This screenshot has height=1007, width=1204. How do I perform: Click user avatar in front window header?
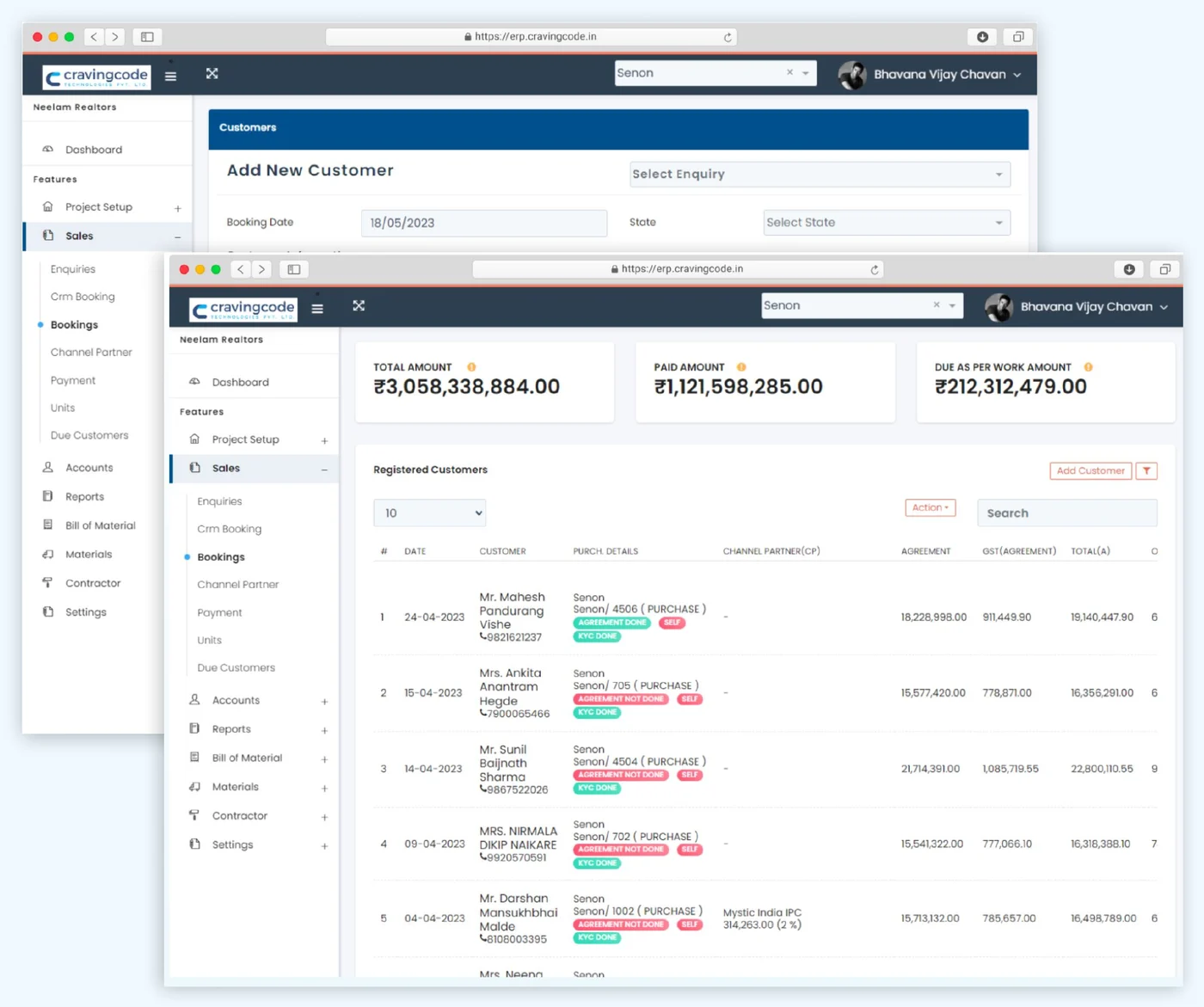(998, 307)
